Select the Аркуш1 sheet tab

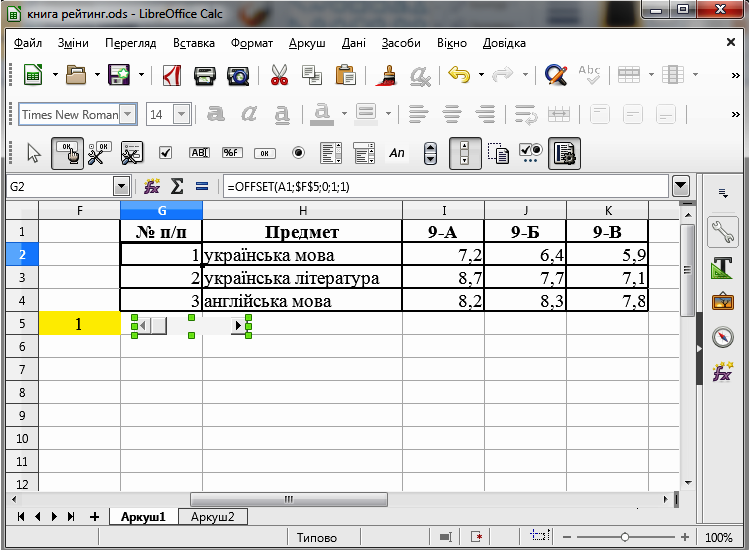click(x=143, y=517)
